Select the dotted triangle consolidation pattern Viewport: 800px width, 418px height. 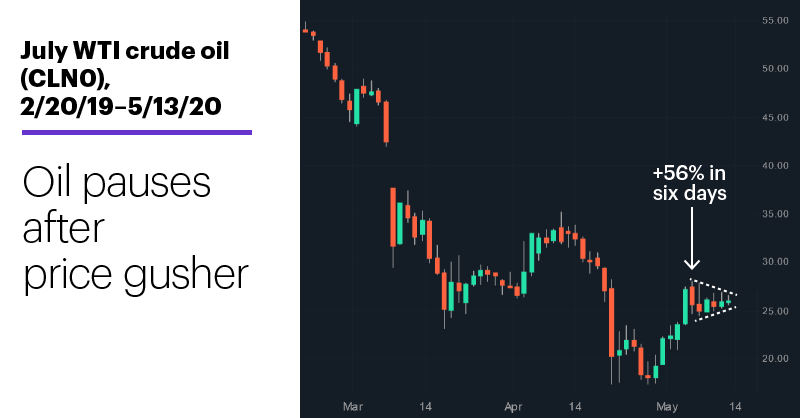[x=713, y=300]
